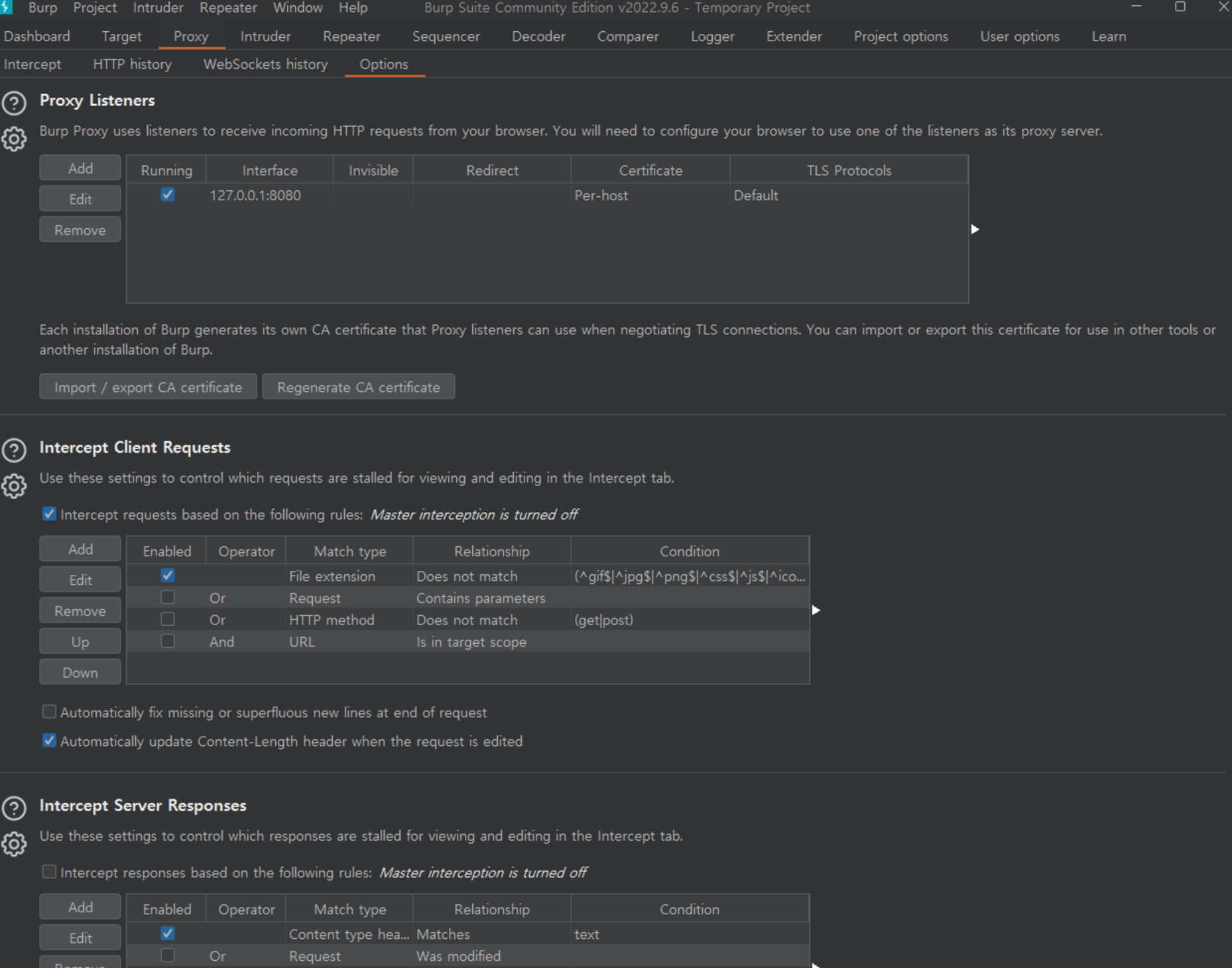Move client request rule Up
The image size is (1232, 968).
click(x=80, y=641)
